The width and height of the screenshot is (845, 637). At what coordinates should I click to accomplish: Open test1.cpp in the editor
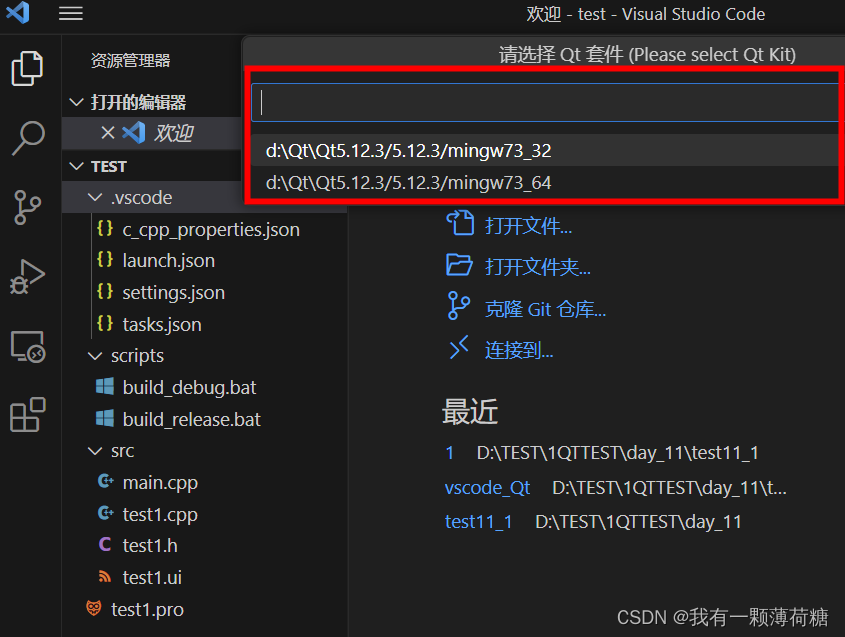[160, 514]
